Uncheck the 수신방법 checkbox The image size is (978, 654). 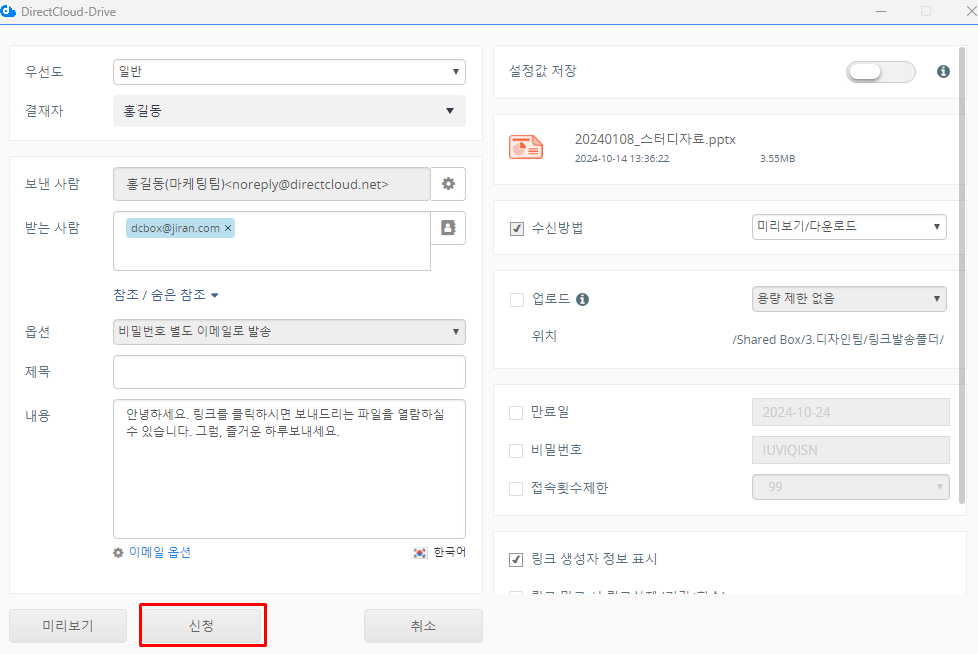pos(517,228)
